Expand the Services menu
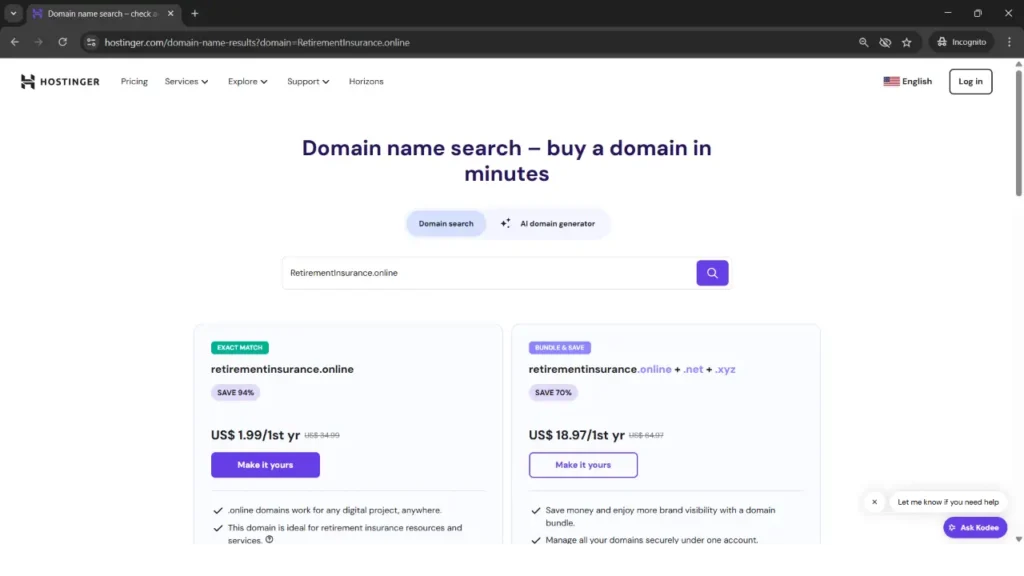The width and height of the screenshot is (1024, 576). pyautogui.click(x=186, y=82)
